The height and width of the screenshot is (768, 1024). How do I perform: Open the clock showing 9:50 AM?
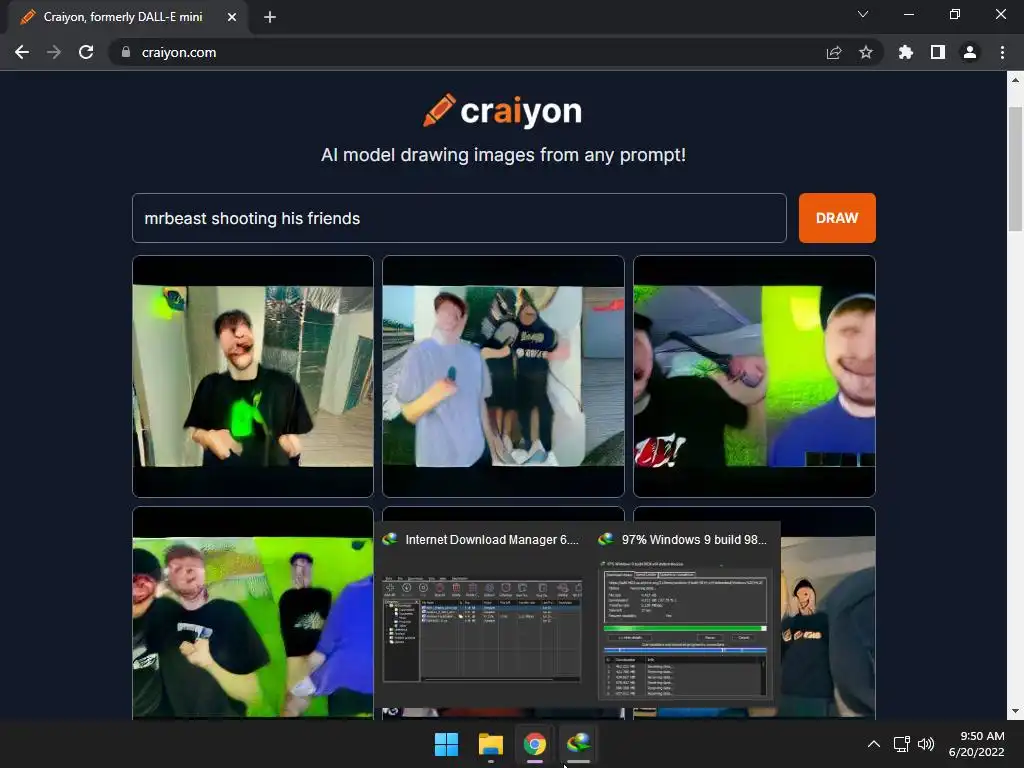976,744
